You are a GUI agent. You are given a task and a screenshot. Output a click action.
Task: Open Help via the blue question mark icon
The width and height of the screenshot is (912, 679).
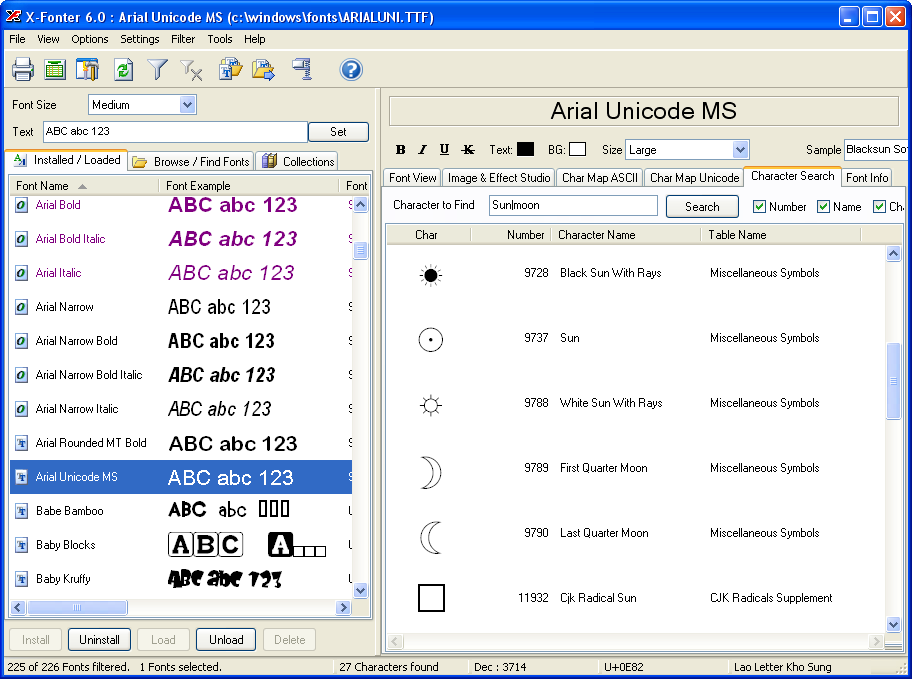click(x=351, y=70)
